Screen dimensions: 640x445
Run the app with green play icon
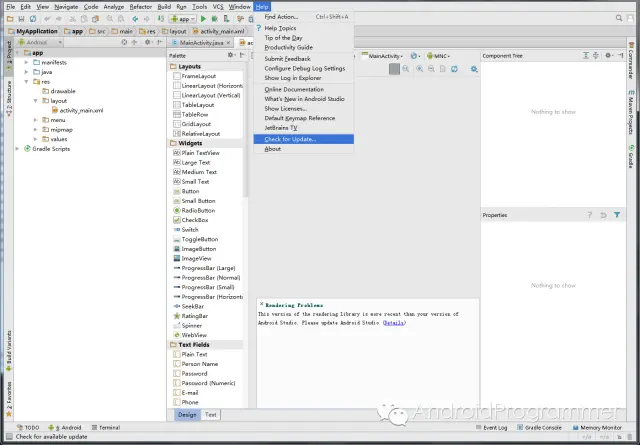click(x=203, y=19)
